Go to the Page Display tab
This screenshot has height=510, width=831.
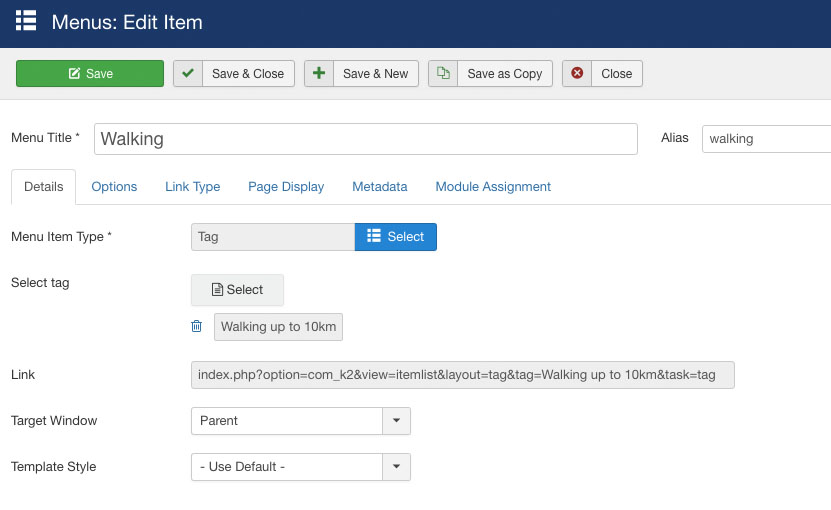[x=286, y=187]
